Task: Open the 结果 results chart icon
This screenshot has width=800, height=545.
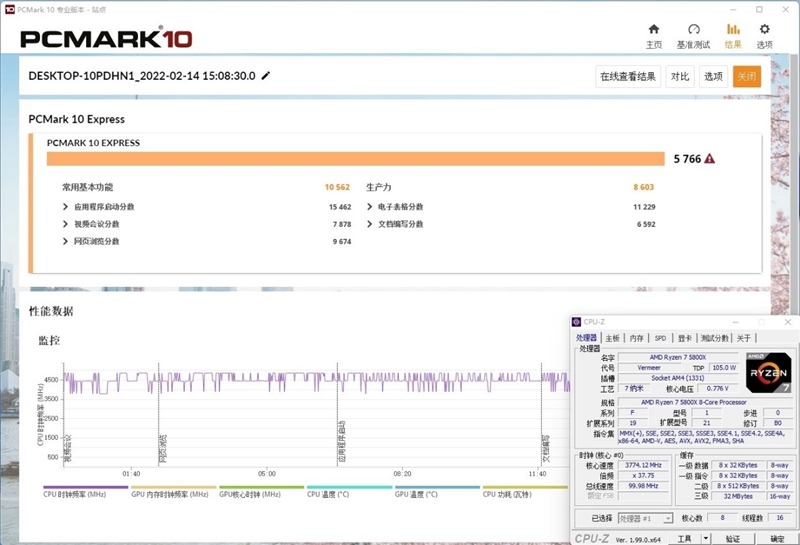Action: coord(733,29)
